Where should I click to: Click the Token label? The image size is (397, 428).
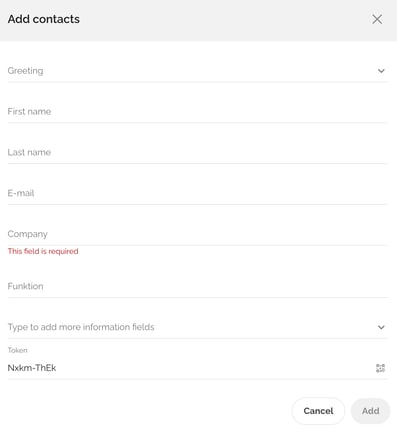[x=18, y=350]
